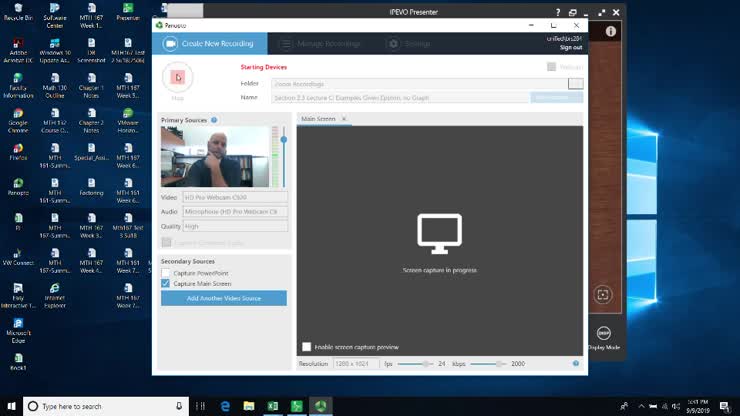Click the Sign out link
The width and height of the screenshot is (740, 416).
pyautogui.click(x=571, y=47)
